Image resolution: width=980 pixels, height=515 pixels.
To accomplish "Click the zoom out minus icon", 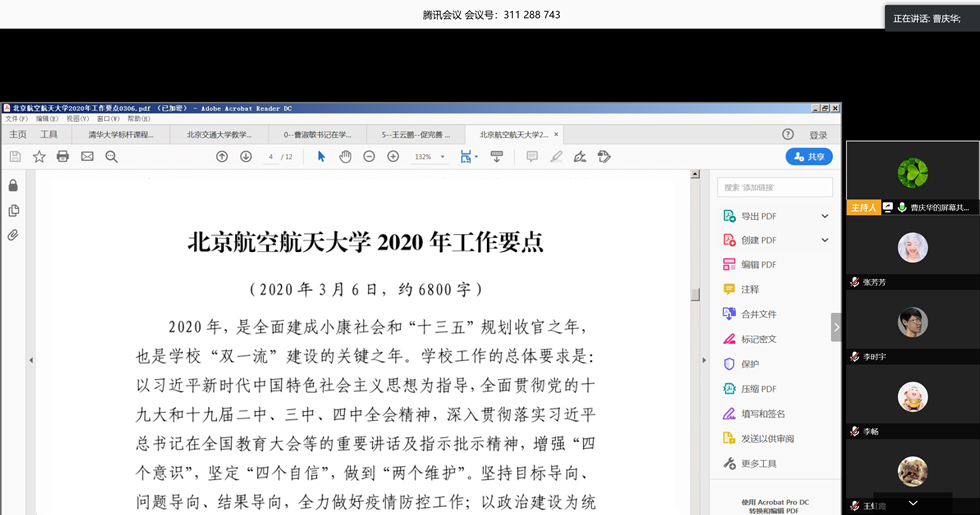I will (369, 157).
